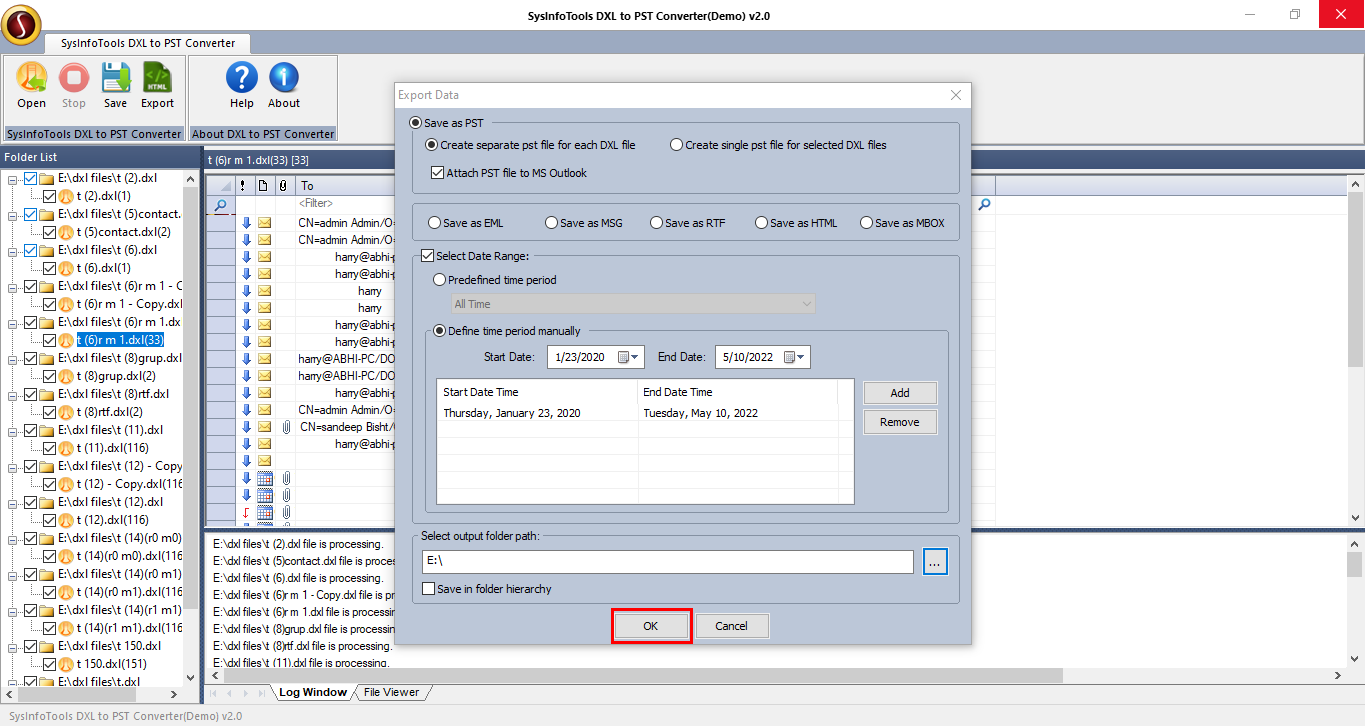This screenshot has height=726, width=1365.
Task: Select the Predefined time period radio button
Action: (x=440, y=280)
